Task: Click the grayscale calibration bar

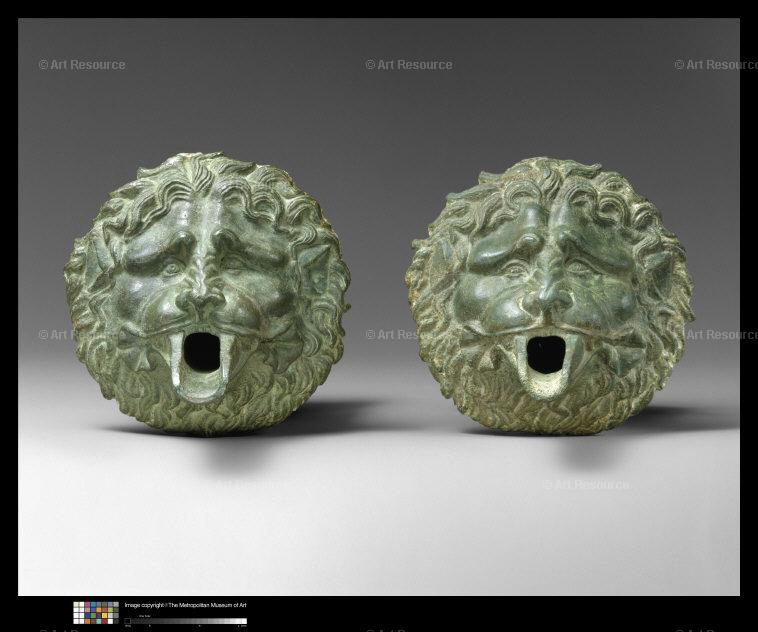Action: (x=186, y=621)
